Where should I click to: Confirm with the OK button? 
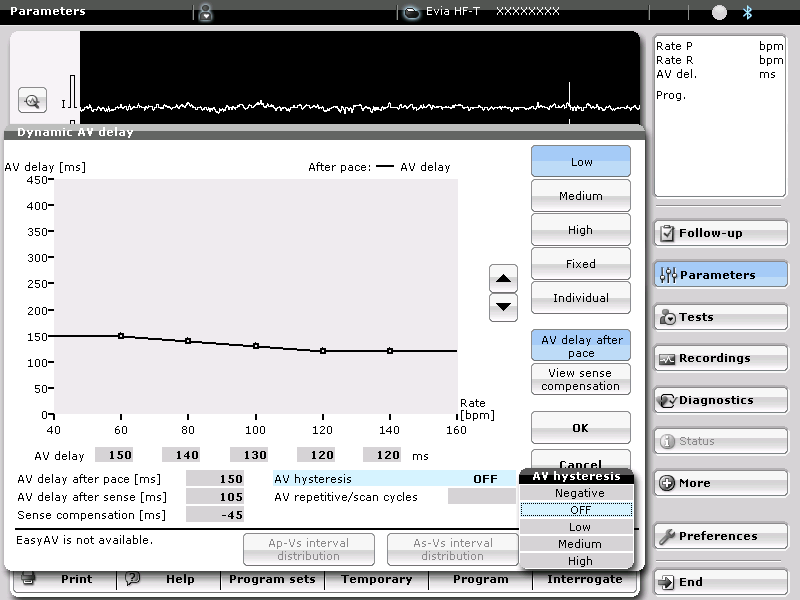pyautogui.click(x=581, y=428)
